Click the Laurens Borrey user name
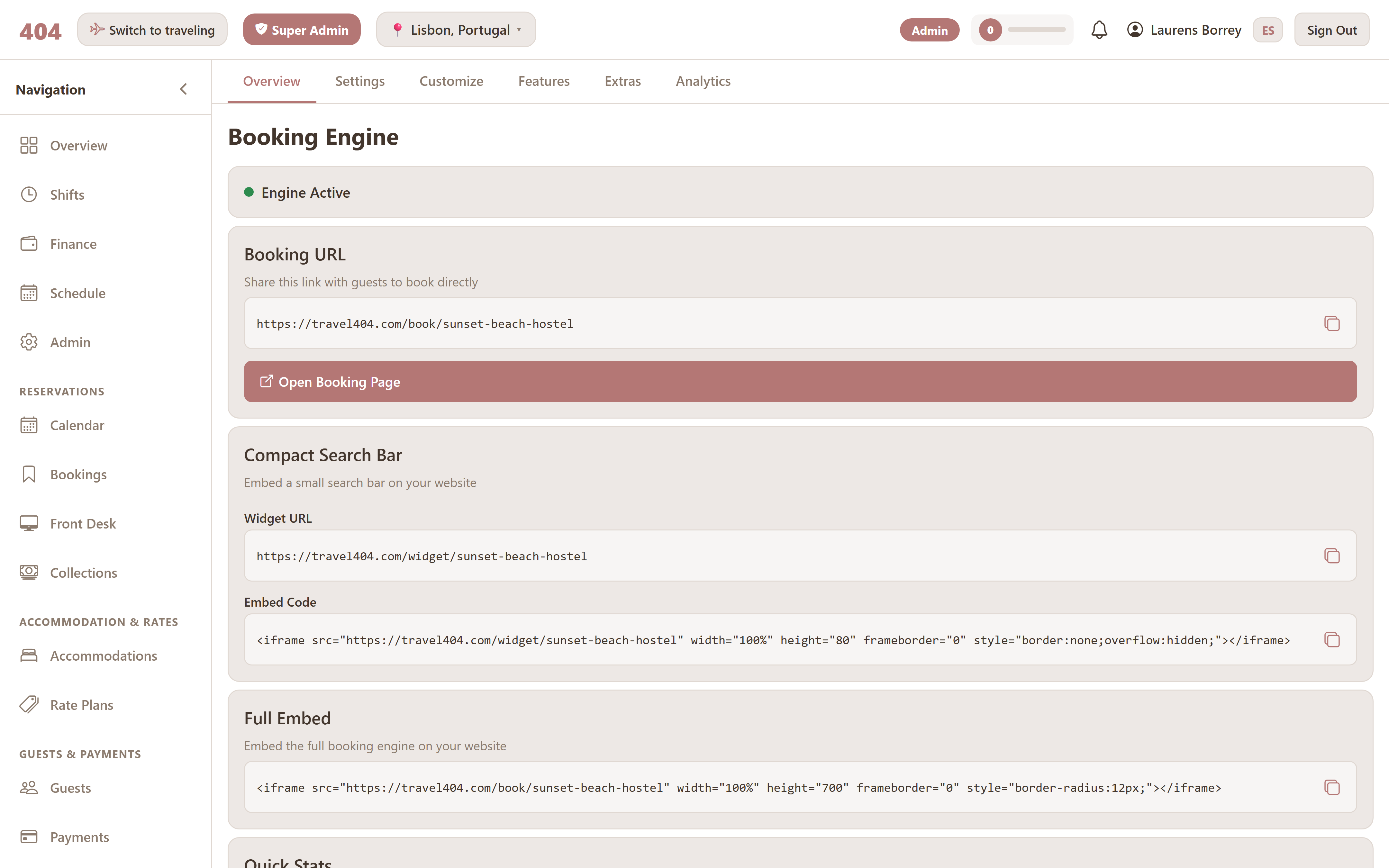This screenshot has width=1389, height=868. click(x=1195, y=30)
